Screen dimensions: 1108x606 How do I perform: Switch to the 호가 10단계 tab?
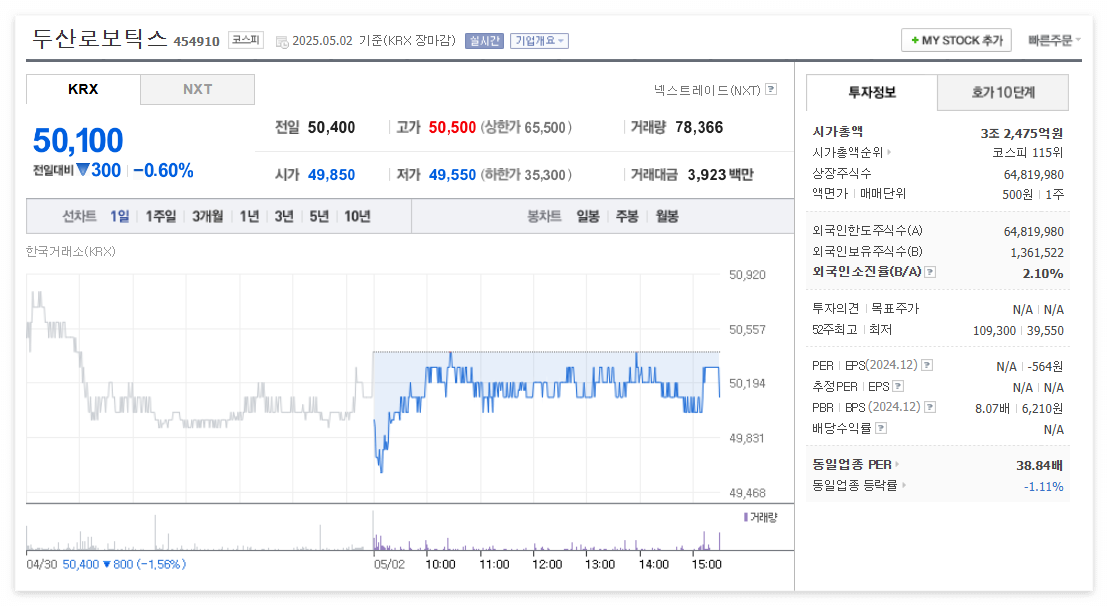[x=1002, y=92]
